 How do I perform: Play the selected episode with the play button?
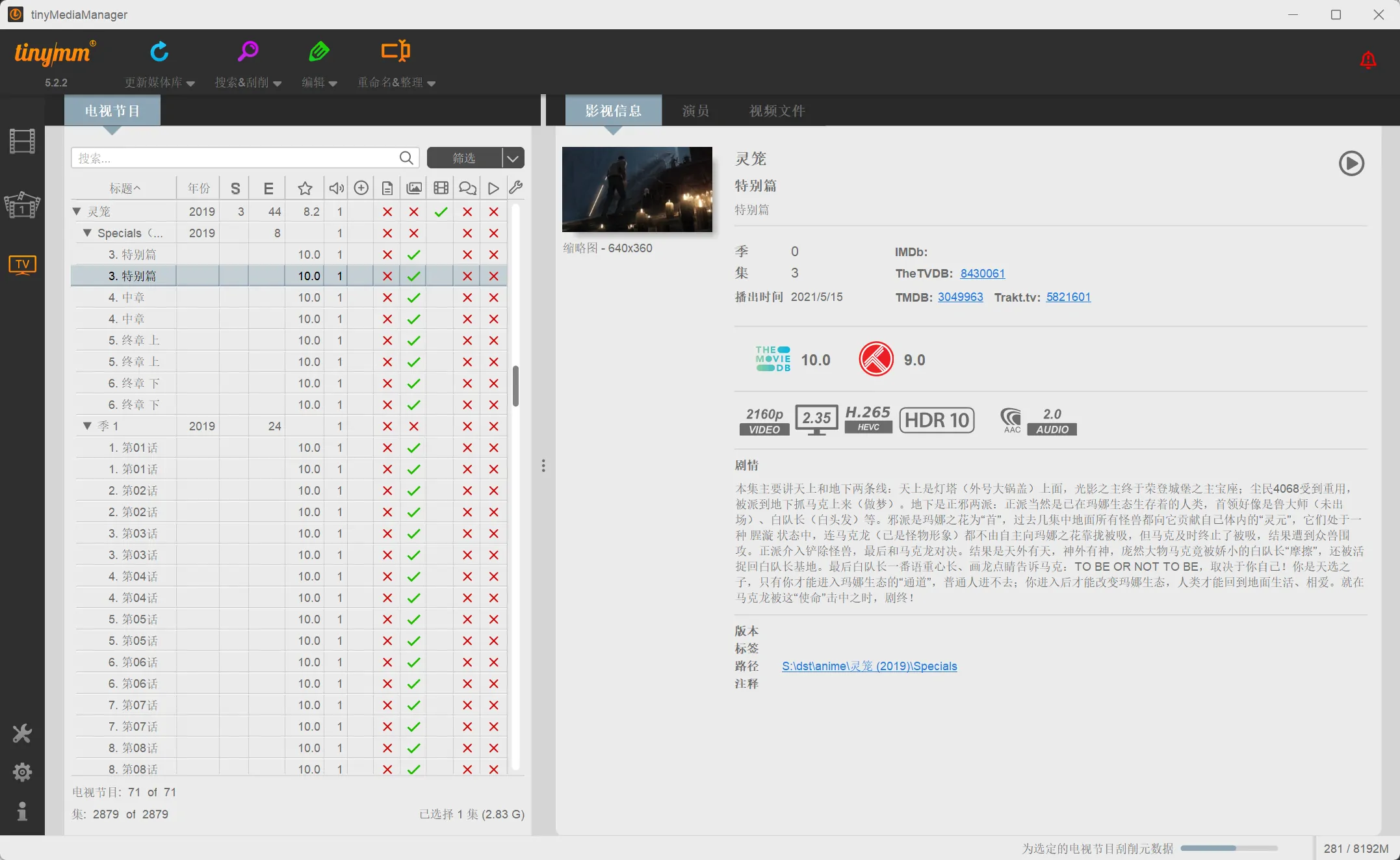click(x=1351, y=163)
